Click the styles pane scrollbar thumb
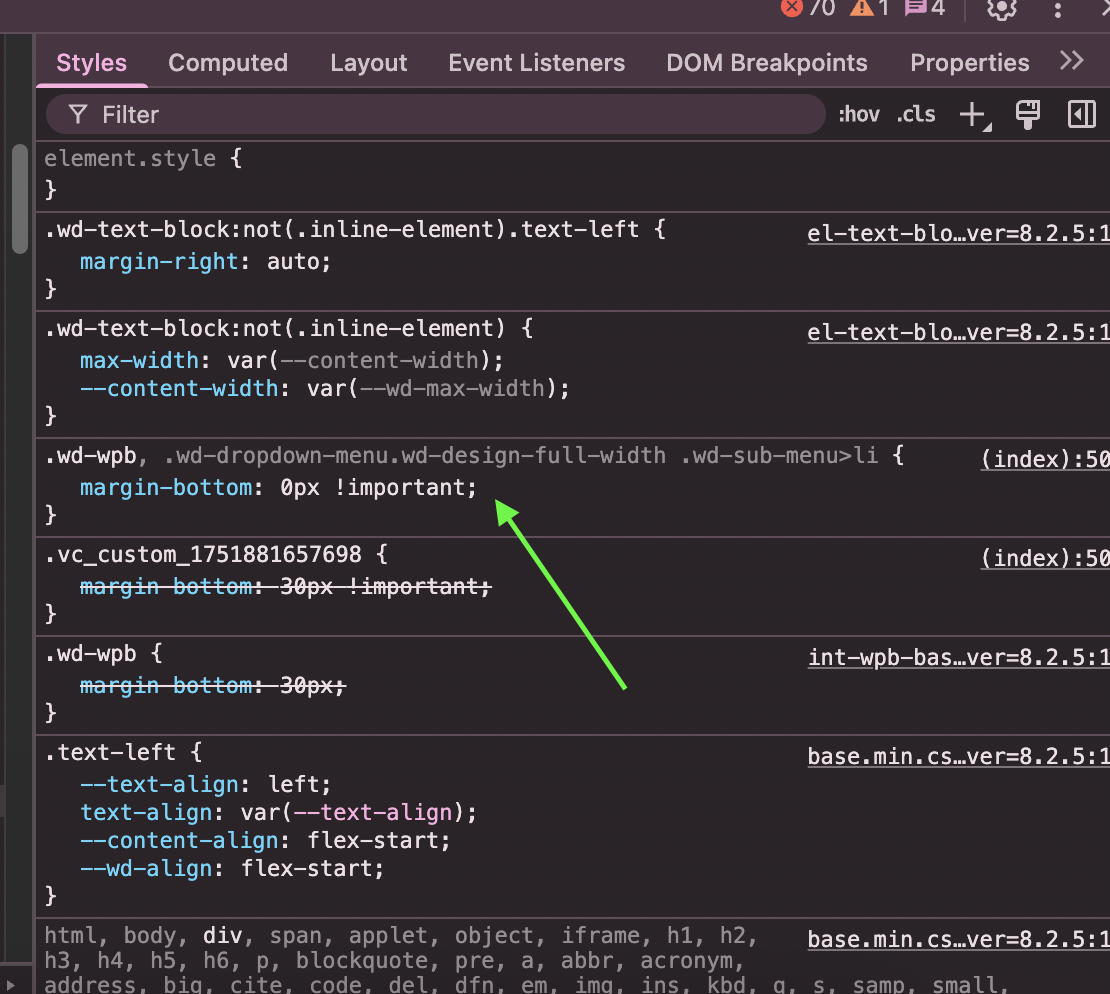This screenshot has height=994, width=1110. coord(20,199)
